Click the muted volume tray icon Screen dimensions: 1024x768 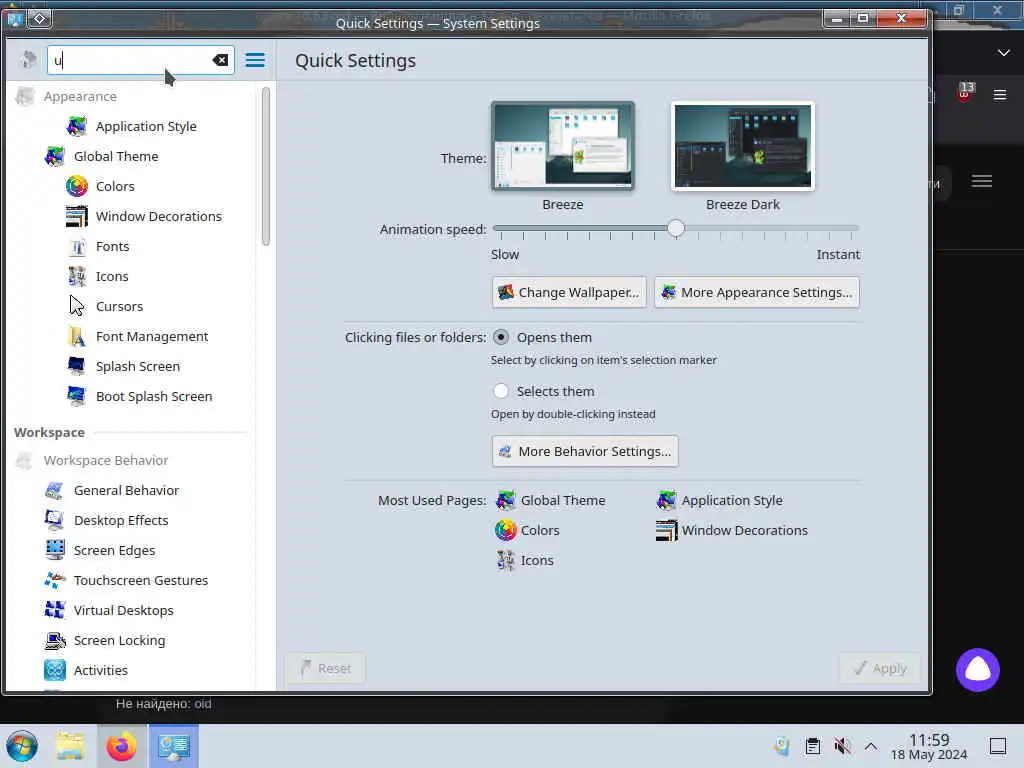(842, 746)
